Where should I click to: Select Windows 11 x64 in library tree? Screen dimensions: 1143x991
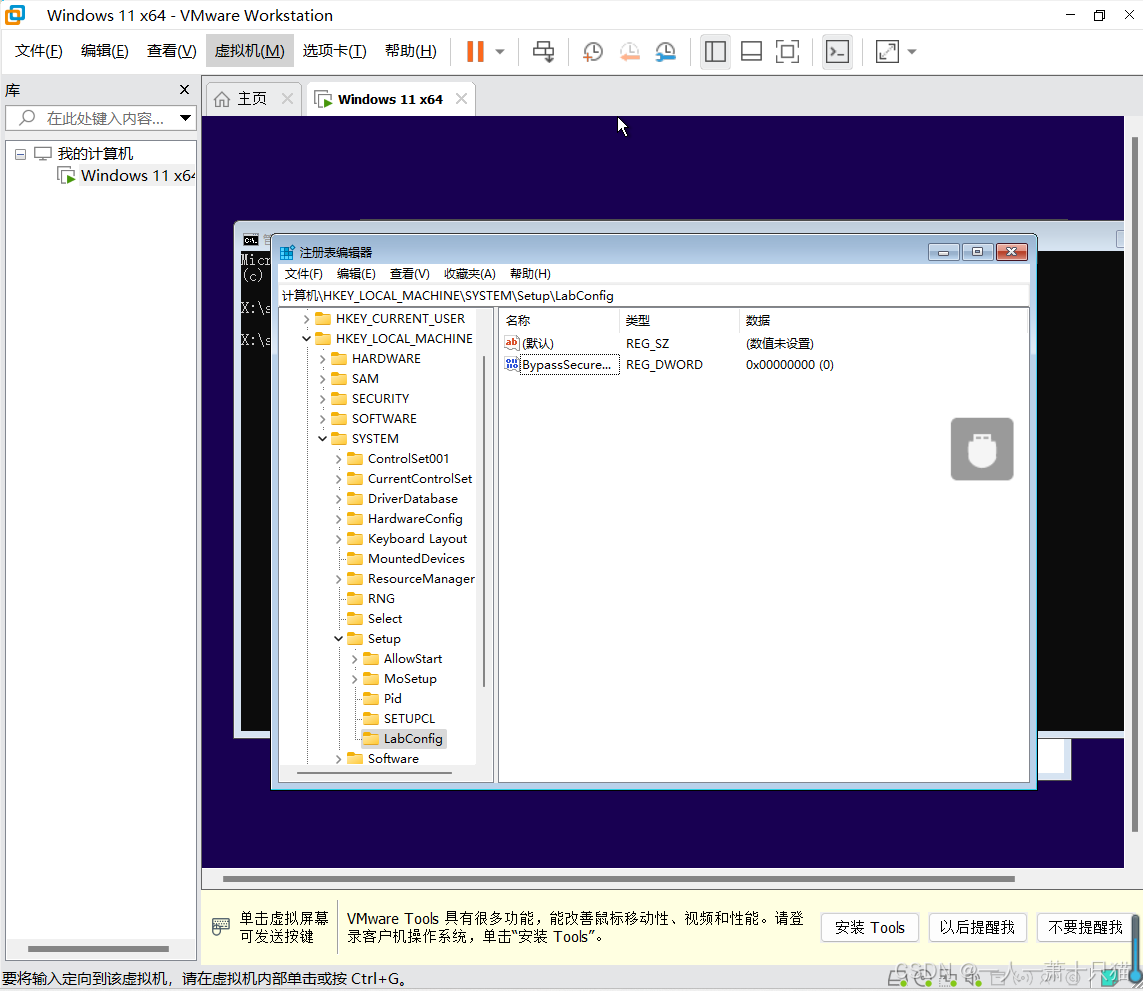click(x=136, y=176)
